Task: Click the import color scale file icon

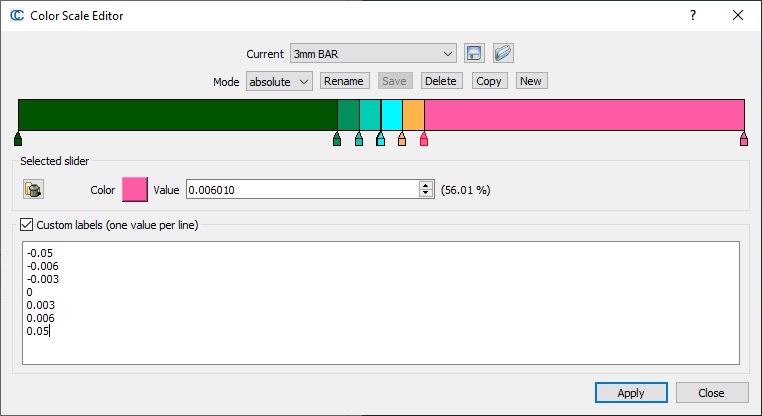Action: [503, 53]
